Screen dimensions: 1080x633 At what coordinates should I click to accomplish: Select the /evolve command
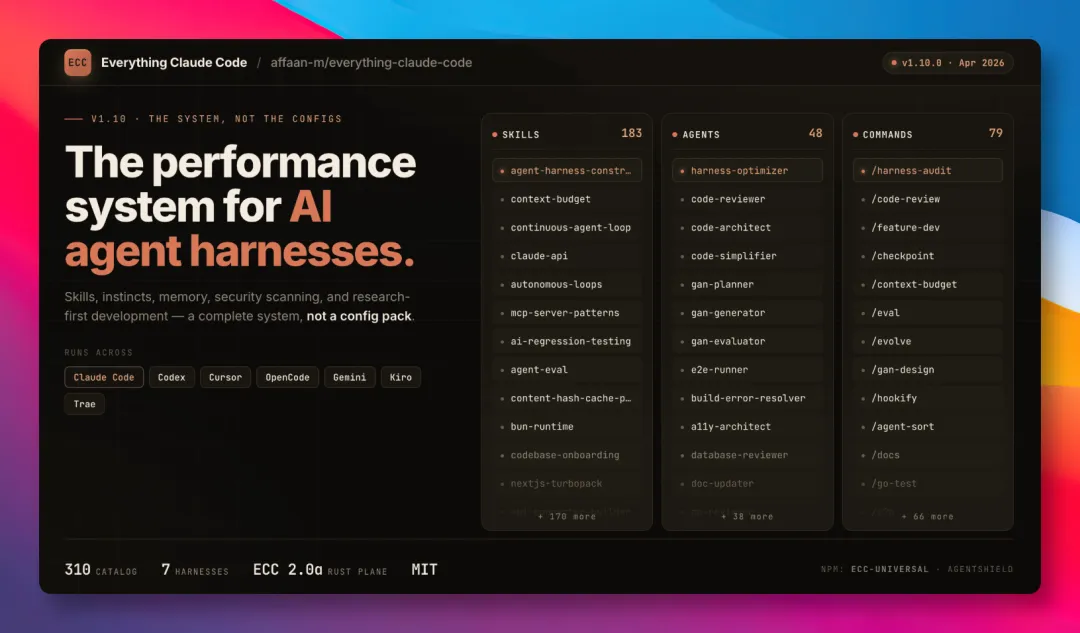pos(928,341)
